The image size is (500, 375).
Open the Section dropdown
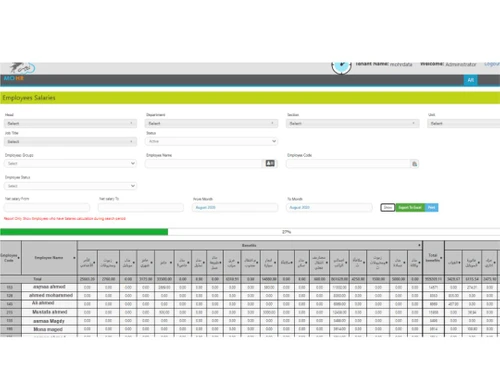(x=353, y=124)
